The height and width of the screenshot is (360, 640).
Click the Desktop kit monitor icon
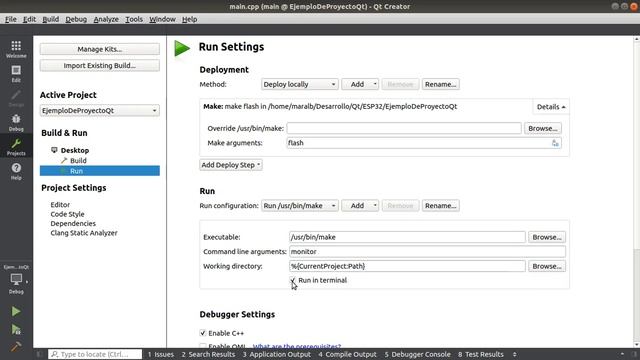[x=54, y=150]
